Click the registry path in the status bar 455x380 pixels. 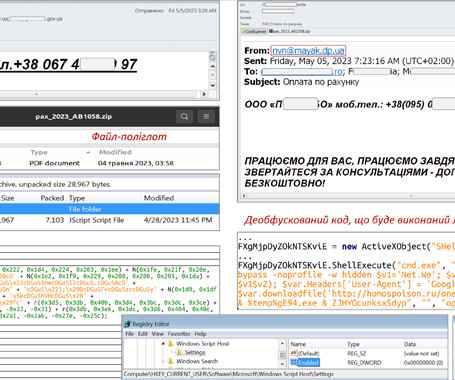pos(229,374)
